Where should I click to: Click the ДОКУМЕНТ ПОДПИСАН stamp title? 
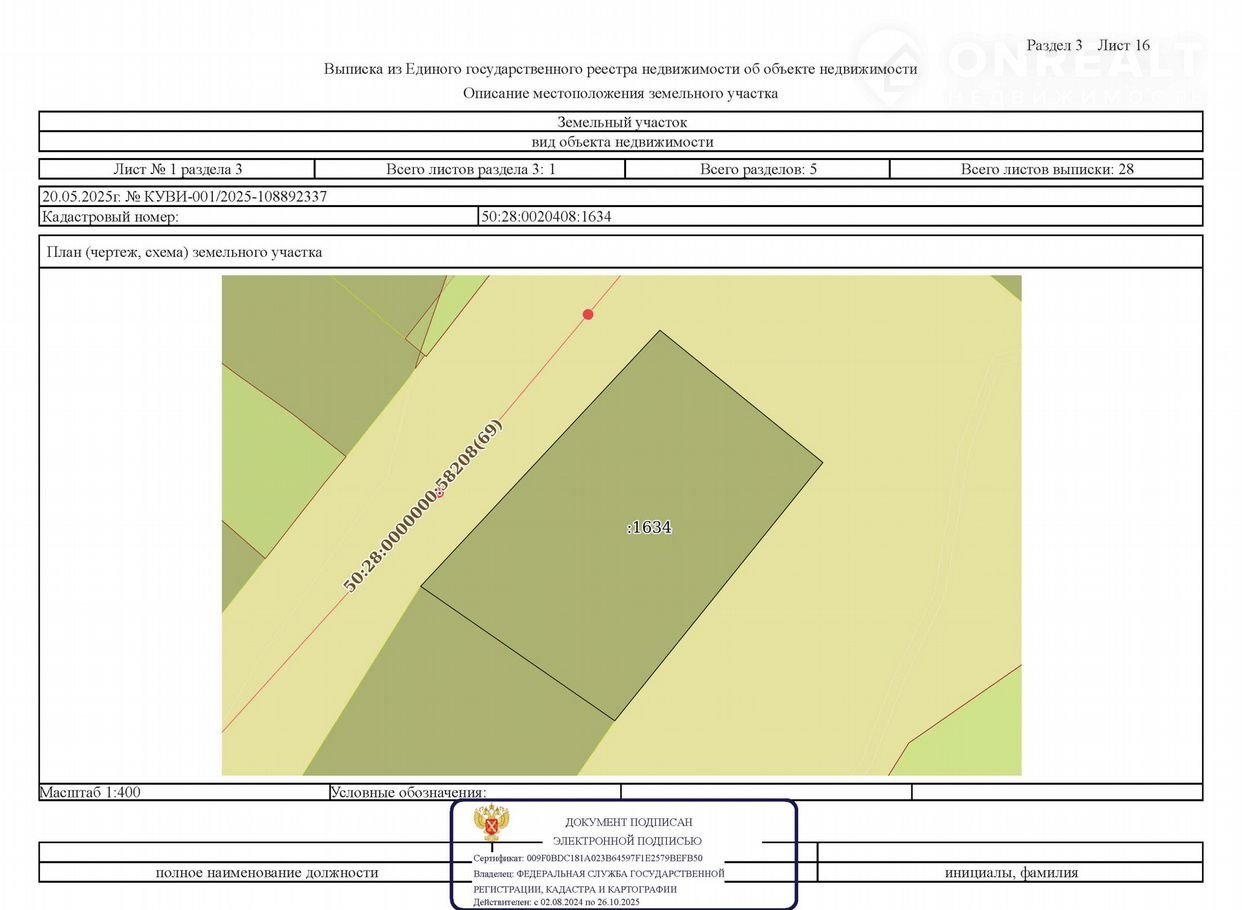click(628, 822)
